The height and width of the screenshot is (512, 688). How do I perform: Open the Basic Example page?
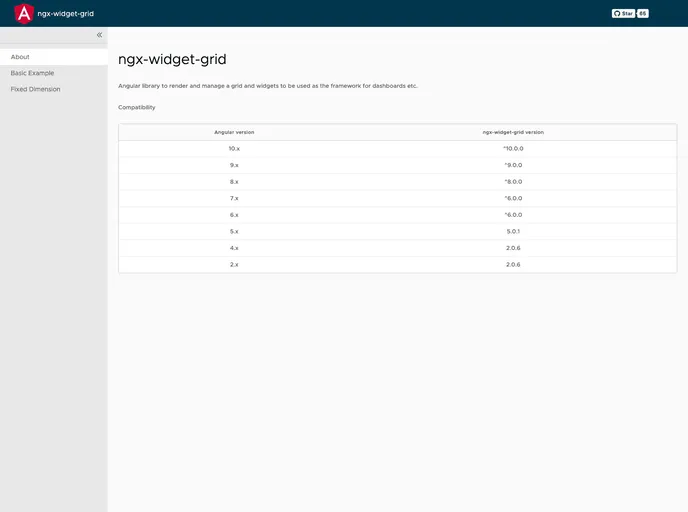[54, 73]
